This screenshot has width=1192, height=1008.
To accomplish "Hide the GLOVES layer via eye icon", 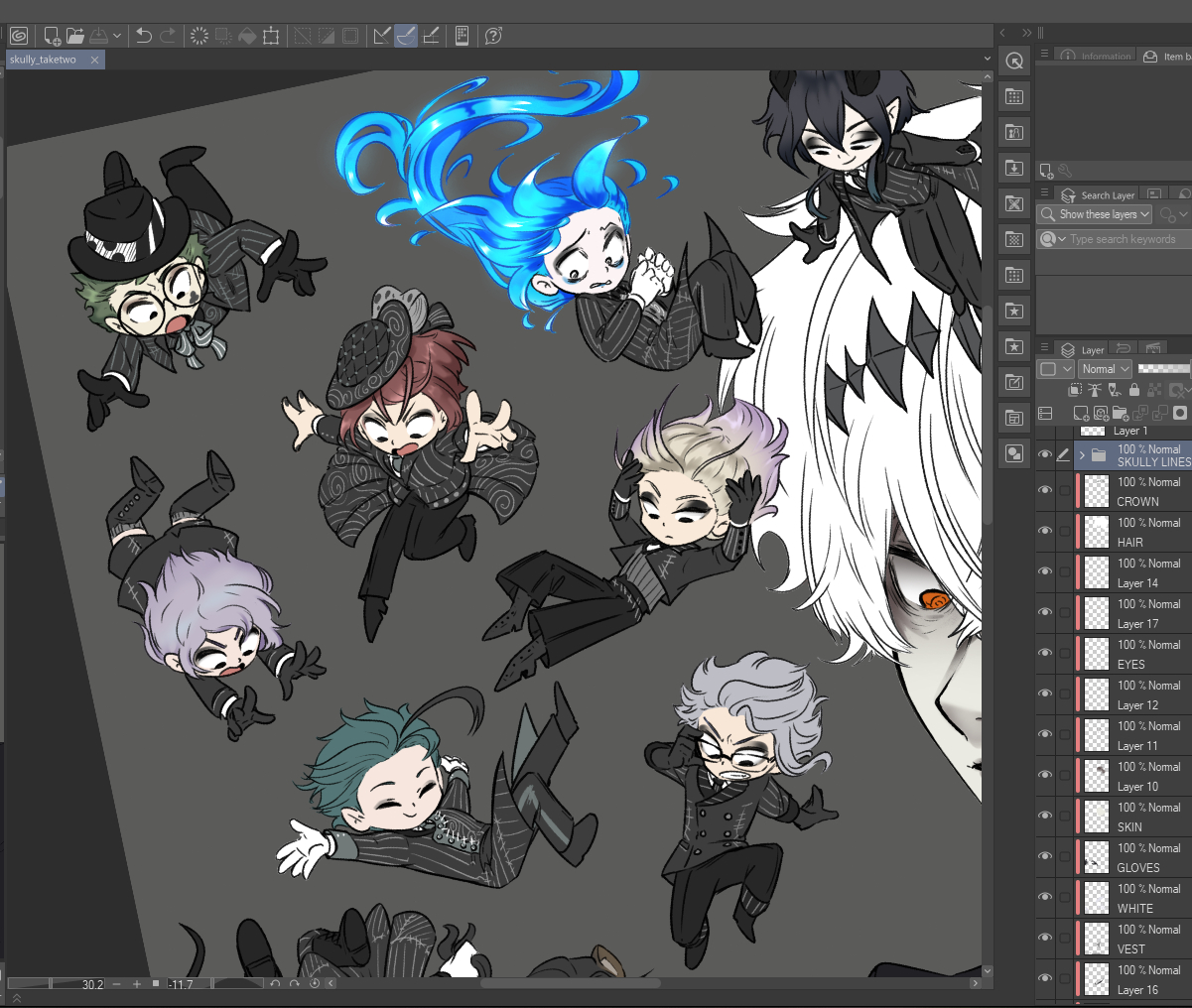I will [1045, 857].
